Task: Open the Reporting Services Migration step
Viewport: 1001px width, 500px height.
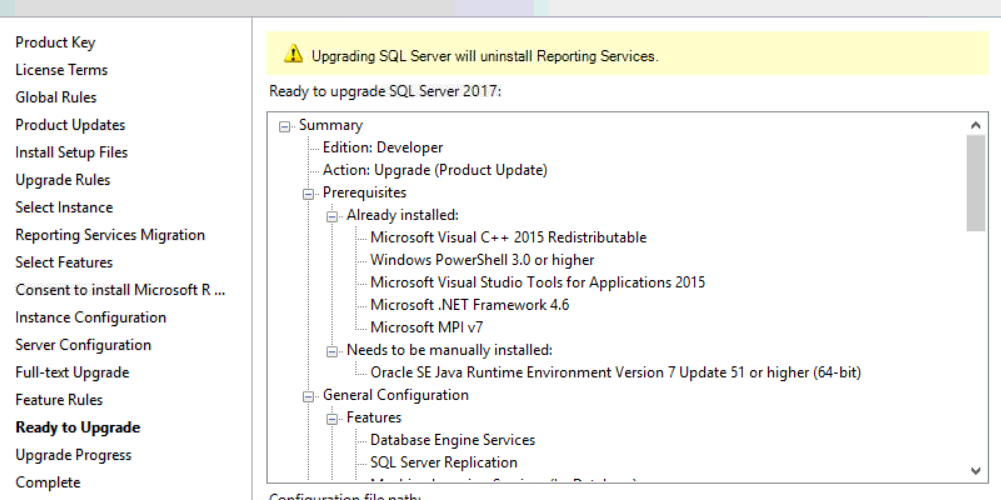Action: tap(110, 235)
